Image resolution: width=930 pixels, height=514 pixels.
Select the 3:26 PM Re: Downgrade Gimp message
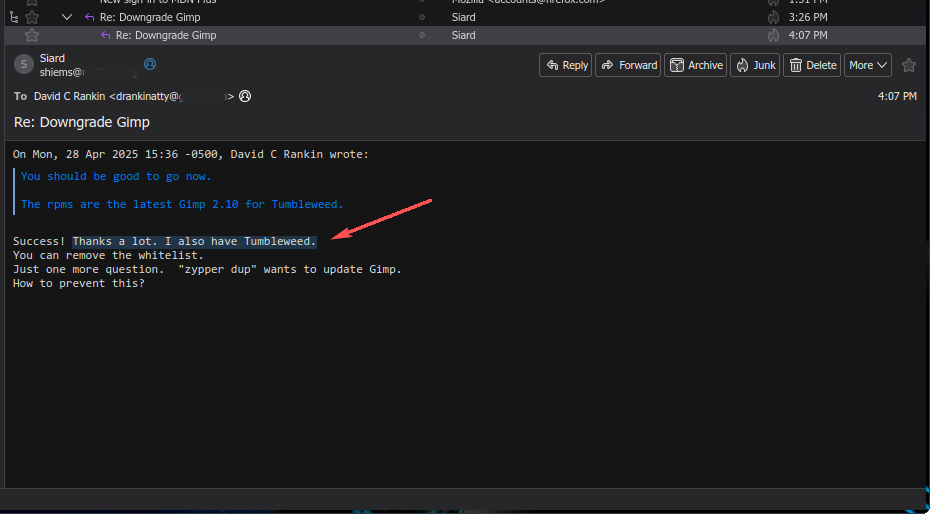point(150,17)
